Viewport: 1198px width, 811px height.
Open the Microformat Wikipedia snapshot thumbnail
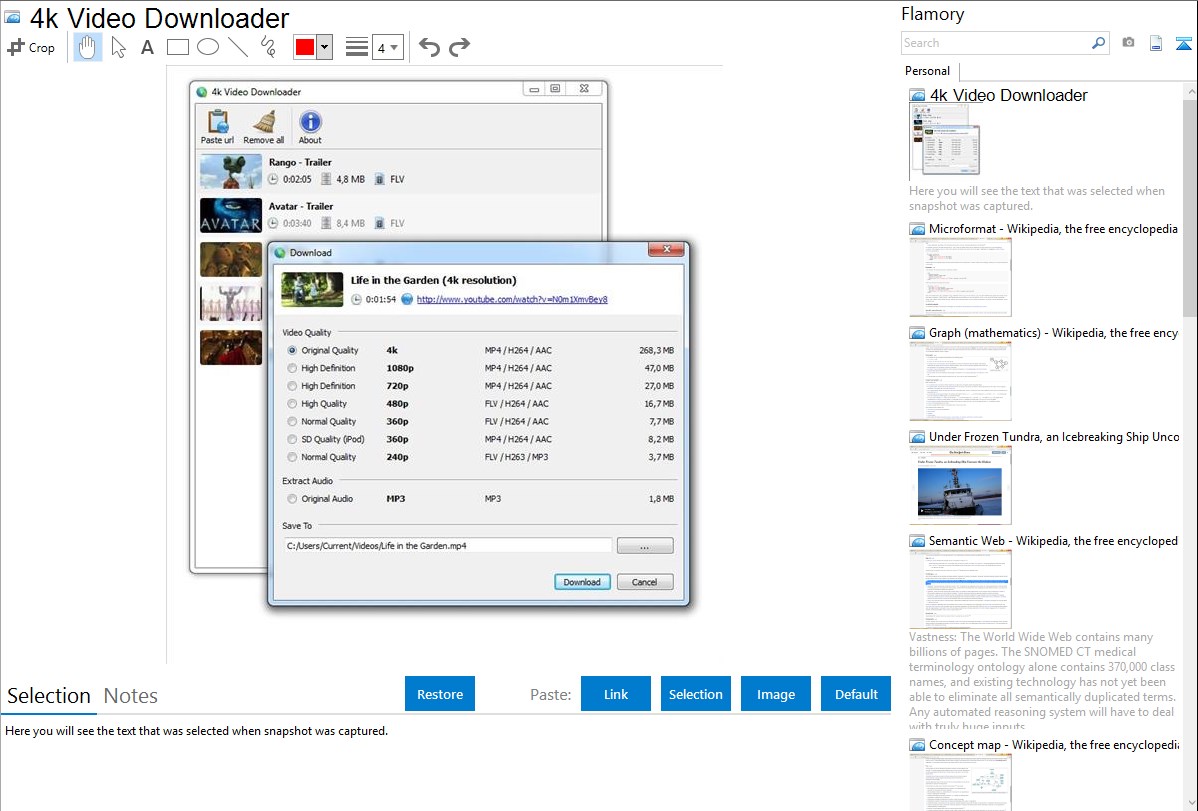[960, 277]
